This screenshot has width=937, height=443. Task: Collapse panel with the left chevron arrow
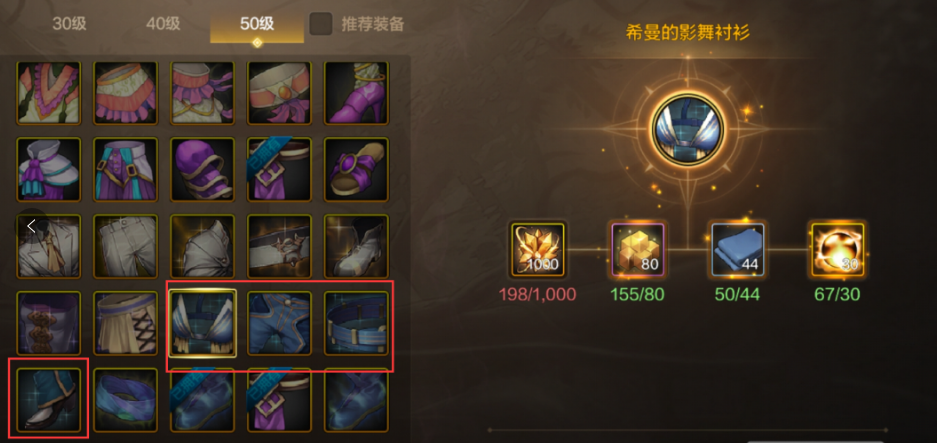(32, 226)
